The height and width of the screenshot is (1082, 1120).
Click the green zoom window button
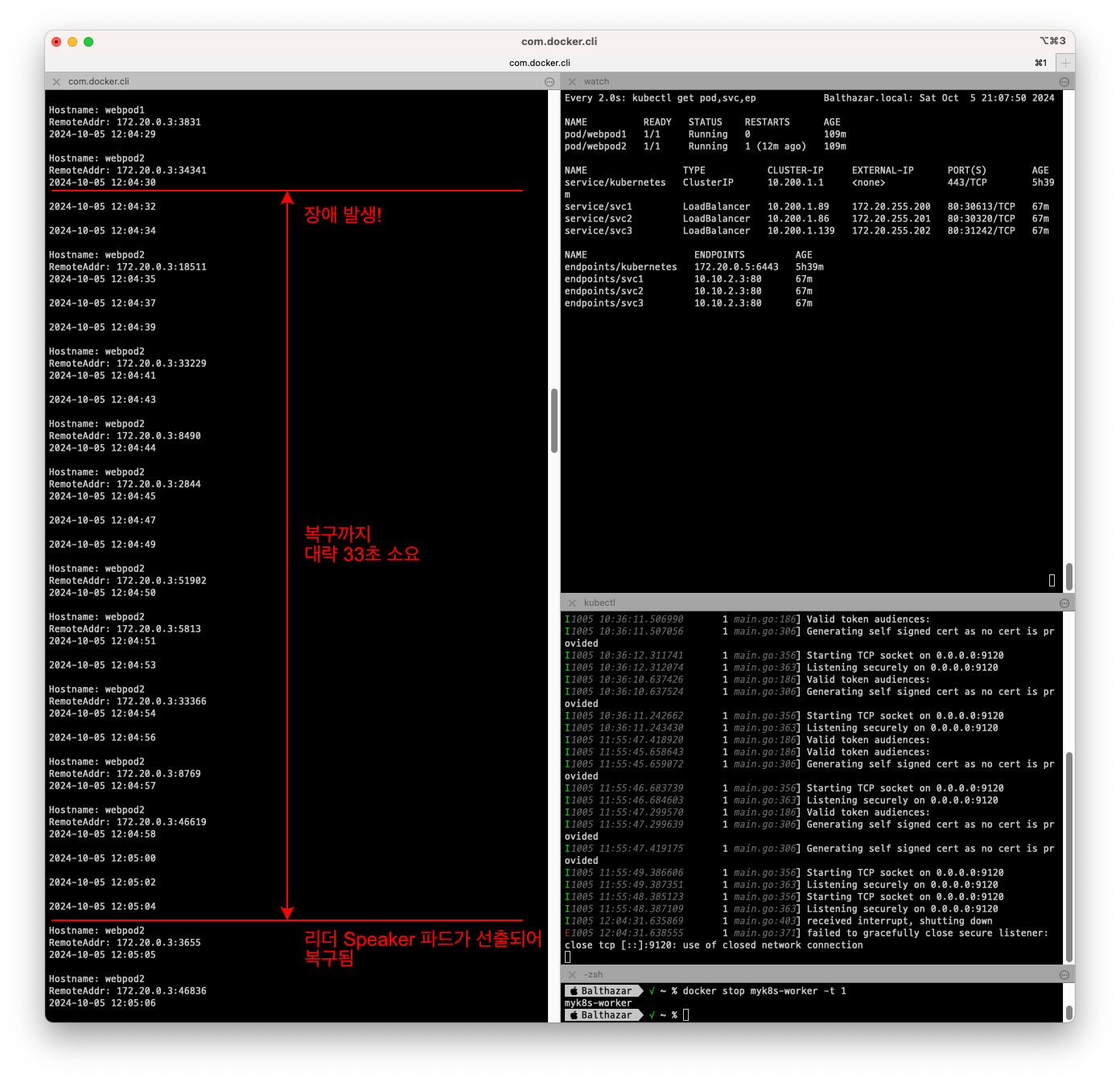point(89,41)
